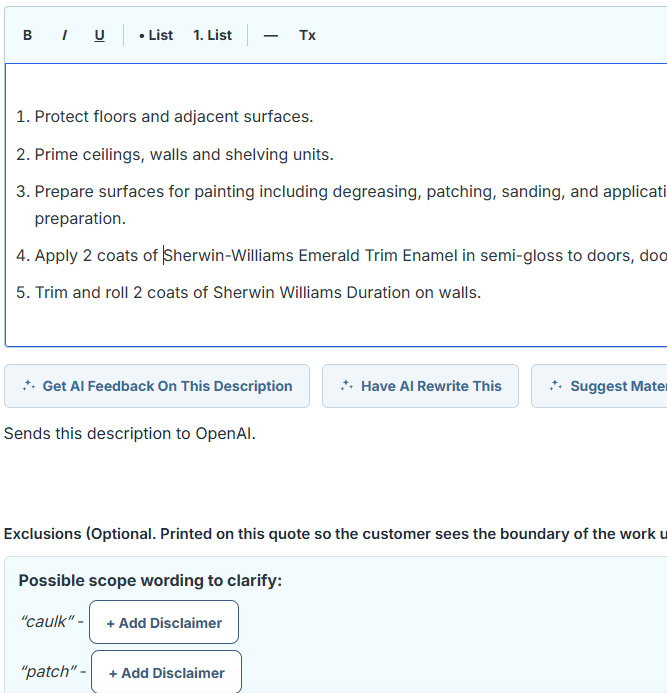Add disclaimer for the "caulk" wording
667x693 pixels.
click(164, 622)
